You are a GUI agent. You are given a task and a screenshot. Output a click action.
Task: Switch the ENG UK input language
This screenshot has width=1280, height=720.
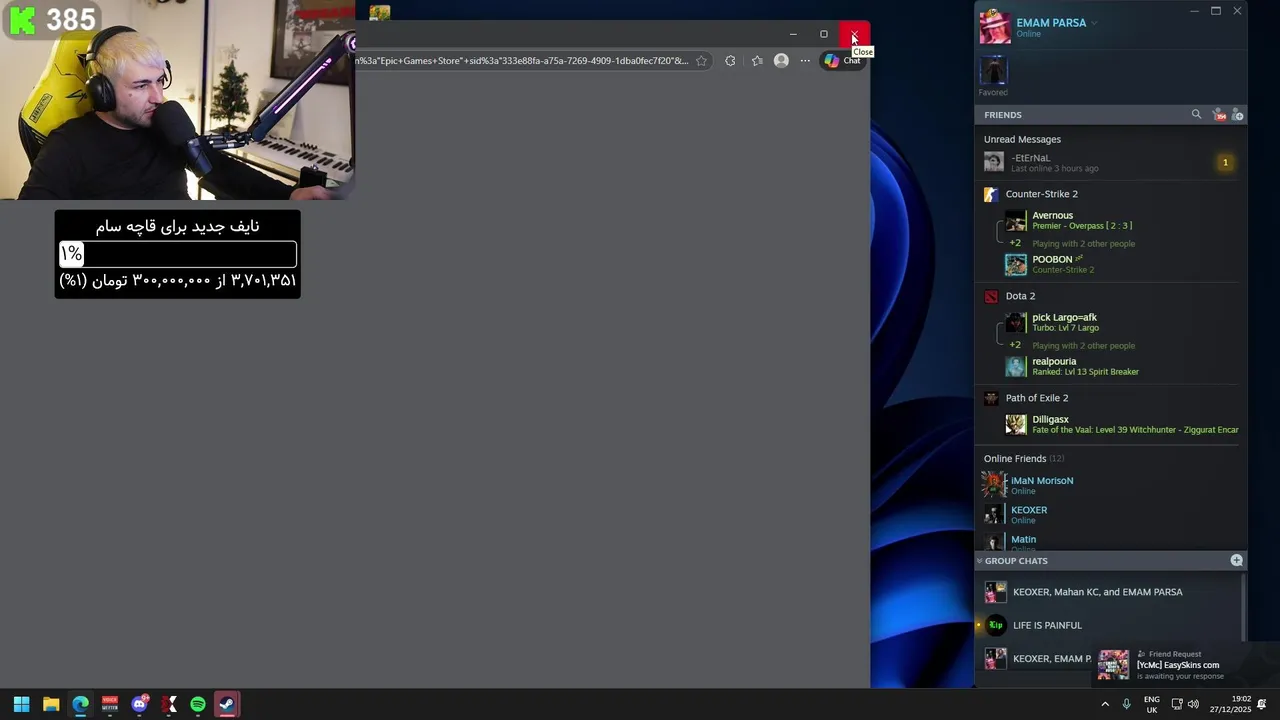click(1152, 704)
